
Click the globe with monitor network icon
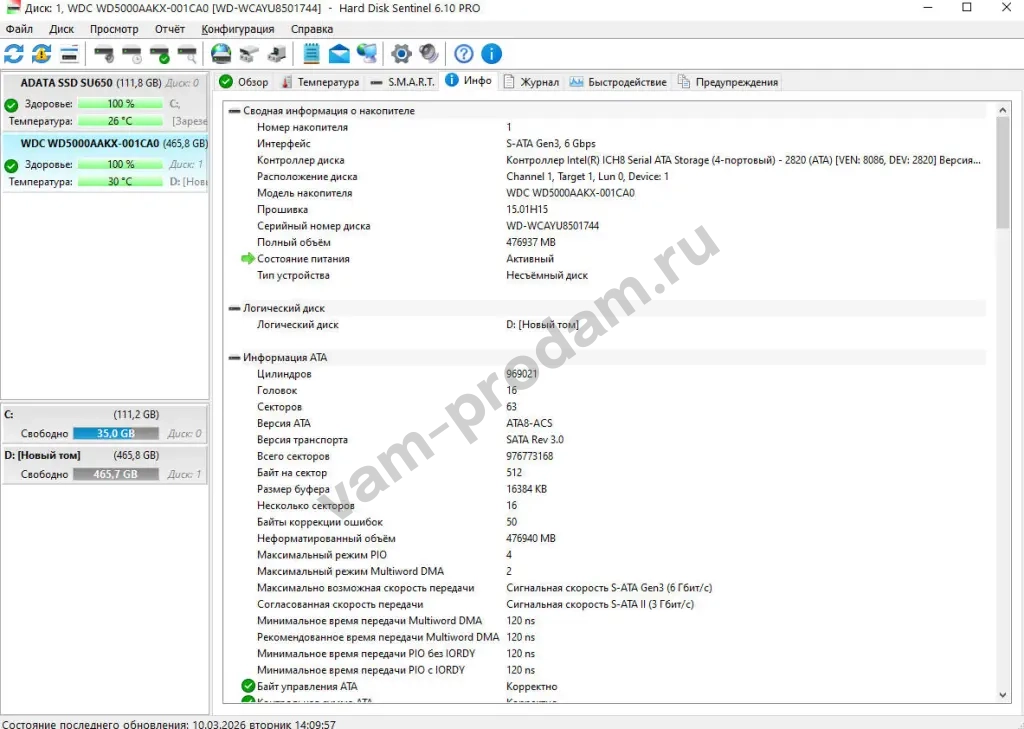[366, 54]
